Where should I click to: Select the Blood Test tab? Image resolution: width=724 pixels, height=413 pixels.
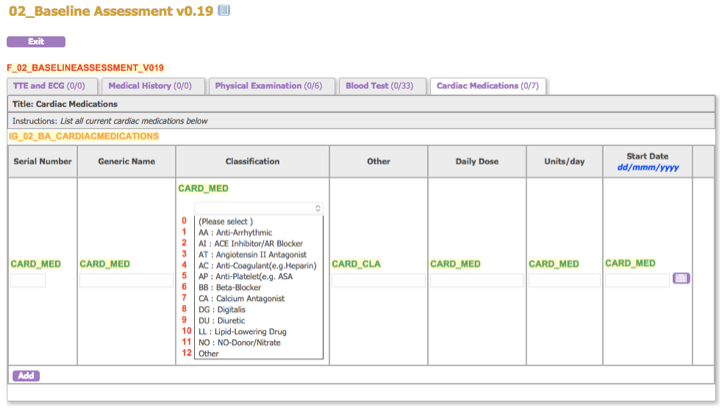point(379,86)
